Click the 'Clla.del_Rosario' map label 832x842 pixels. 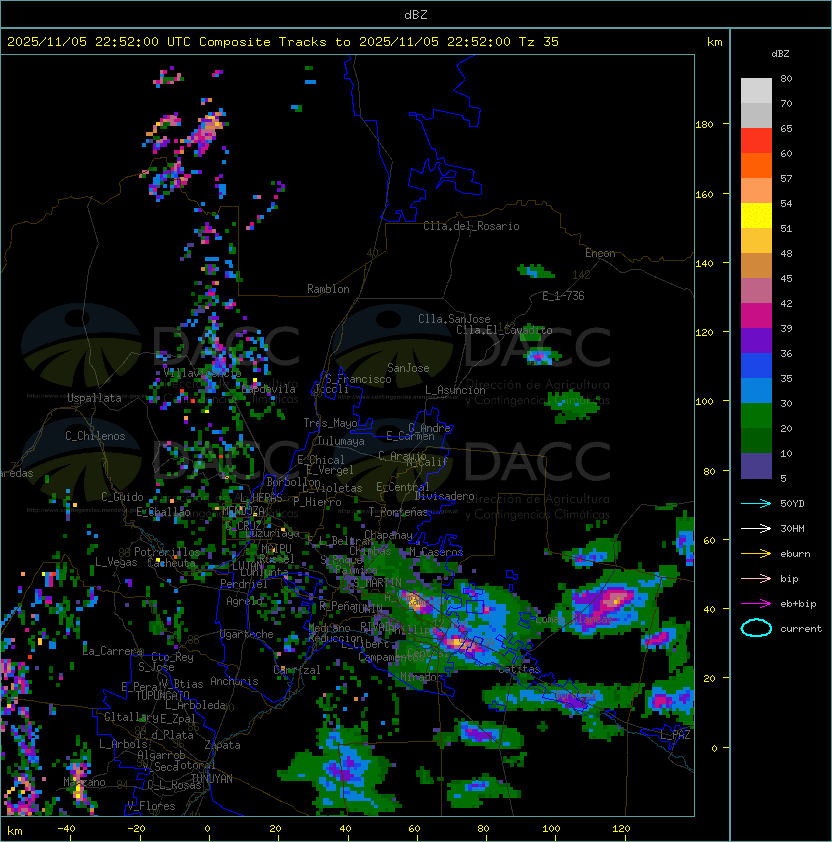coord(471,226)
